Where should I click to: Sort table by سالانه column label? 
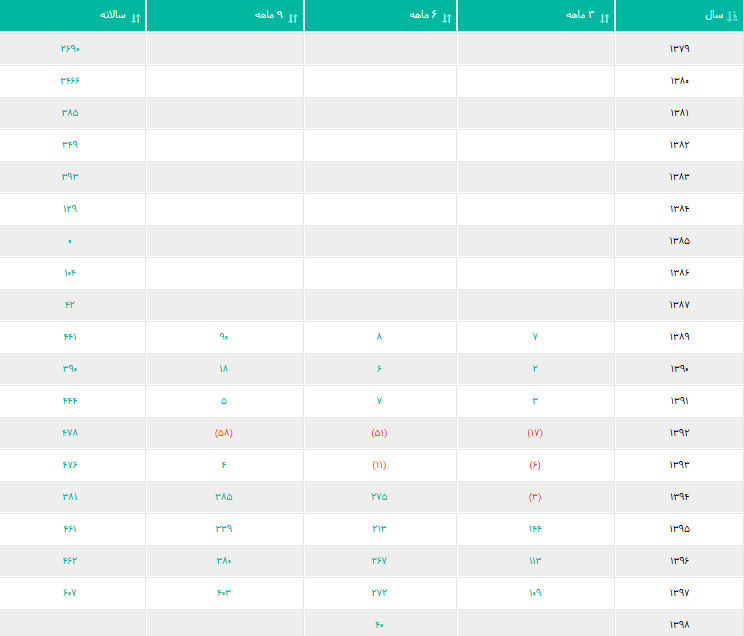pos(113,15)
